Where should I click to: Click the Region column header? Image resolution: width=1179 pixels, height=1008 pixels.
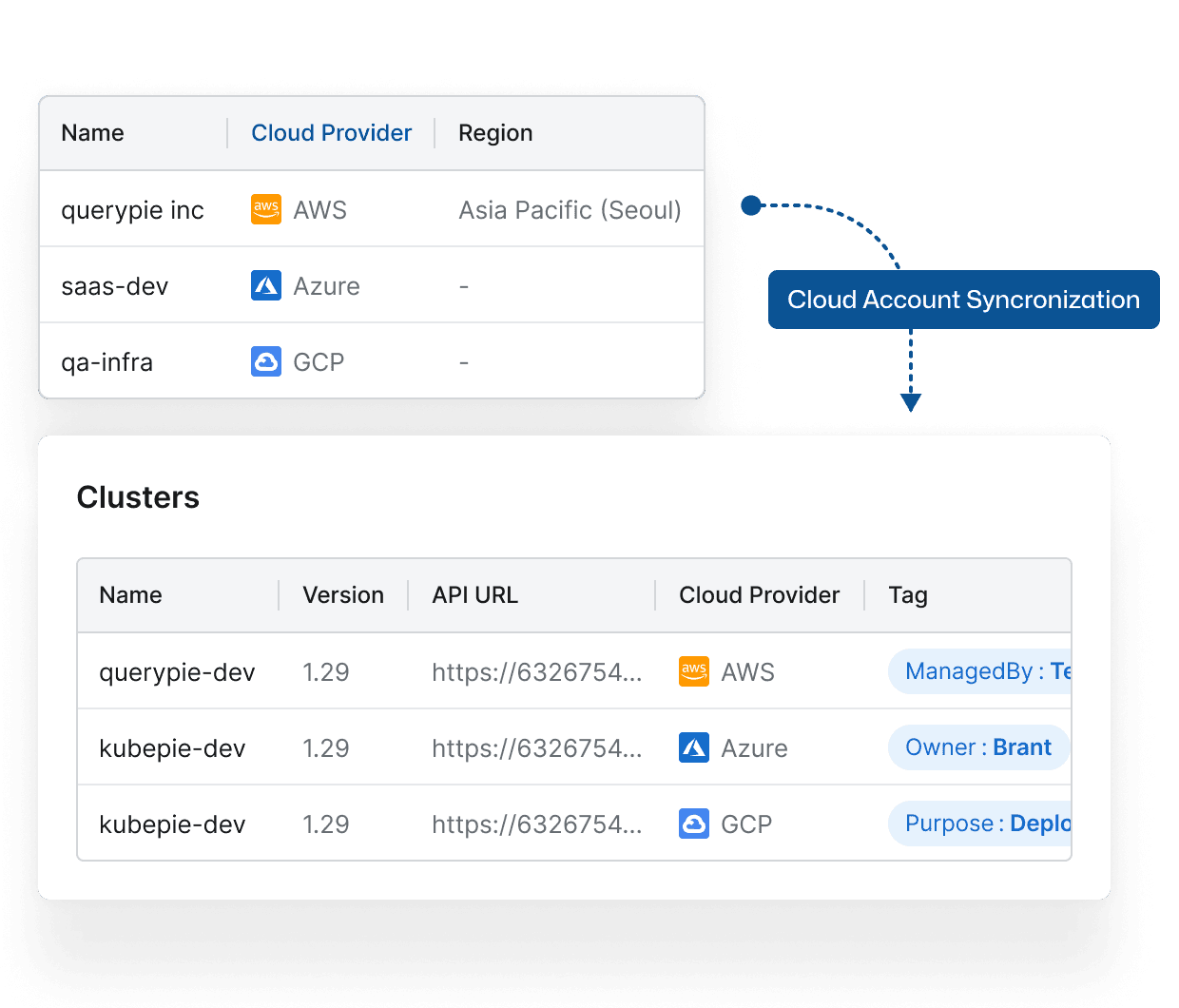coord(495,133)
